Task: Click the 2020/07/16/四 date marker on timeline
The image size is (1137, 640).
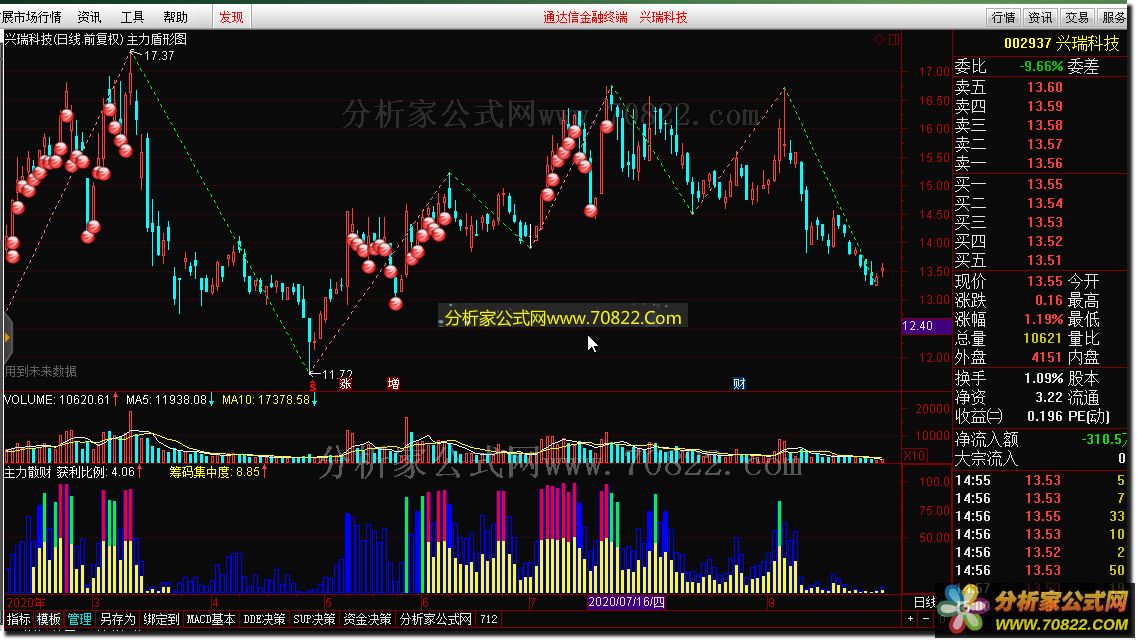Action: pyautogui.click(x=627, y=602)
